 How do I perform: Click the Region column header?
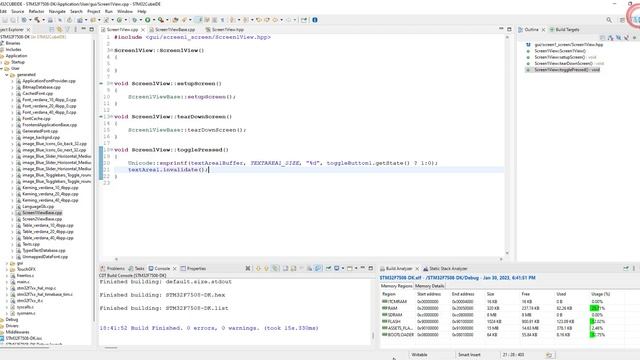point(389,294)
